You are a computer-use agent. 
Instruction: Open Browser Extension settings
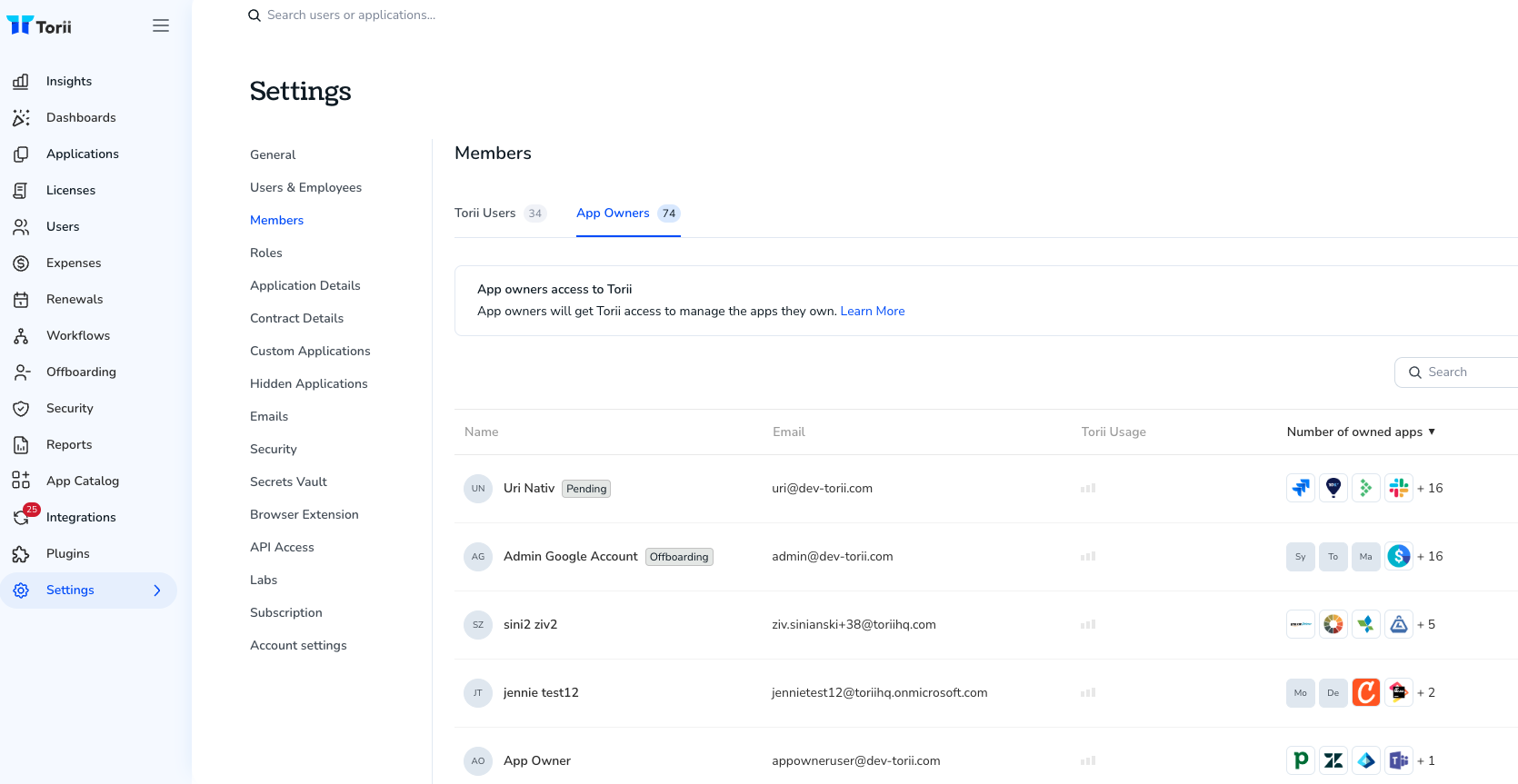click(x=304, y=515)
